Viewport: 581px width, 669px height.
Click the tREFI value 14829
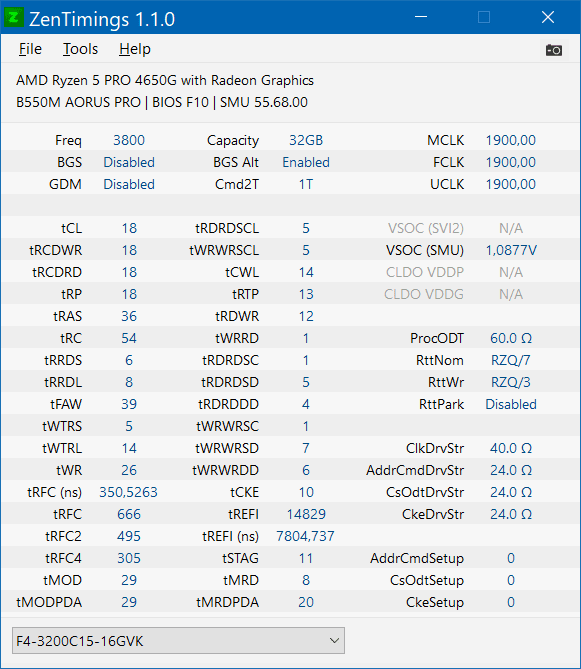[x=306, y=514]
